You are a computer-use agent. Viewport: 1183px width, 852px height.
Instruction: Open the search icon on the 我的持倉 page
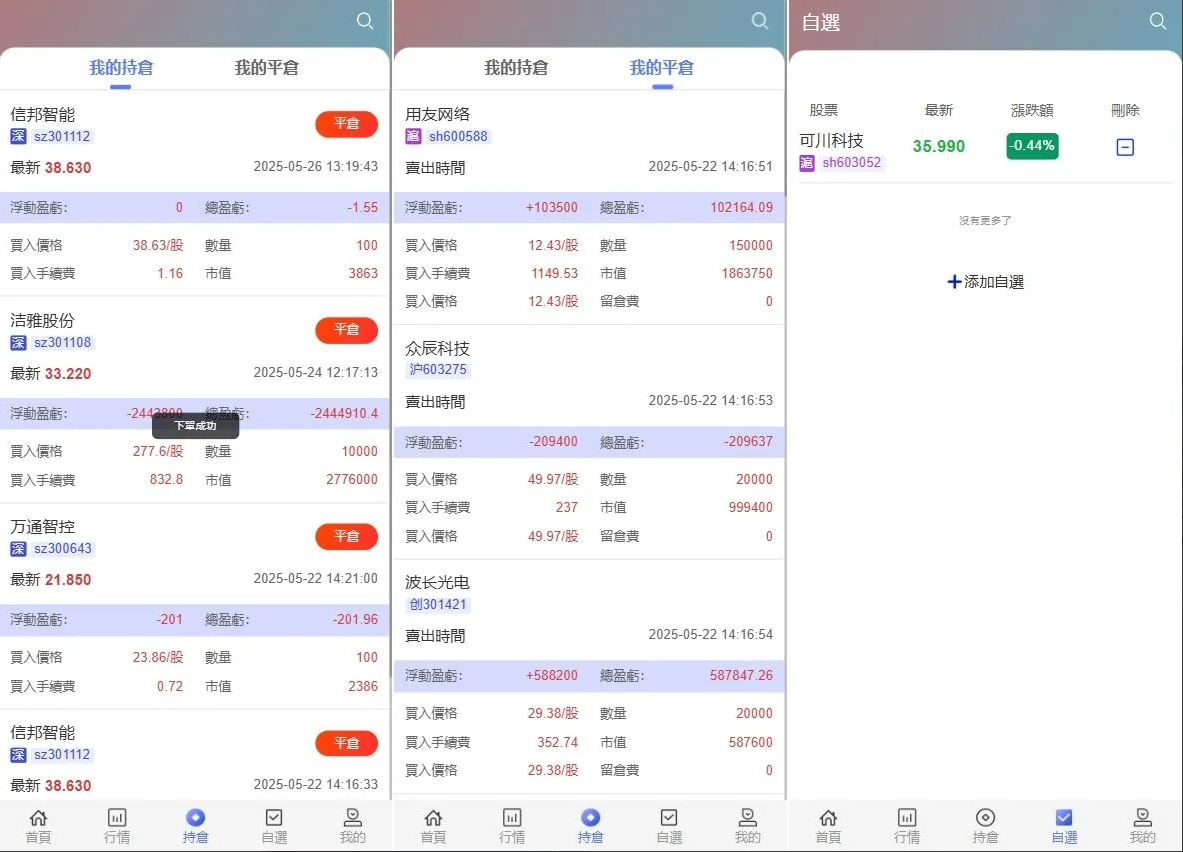pyautogui.click(x=365, y=20)
